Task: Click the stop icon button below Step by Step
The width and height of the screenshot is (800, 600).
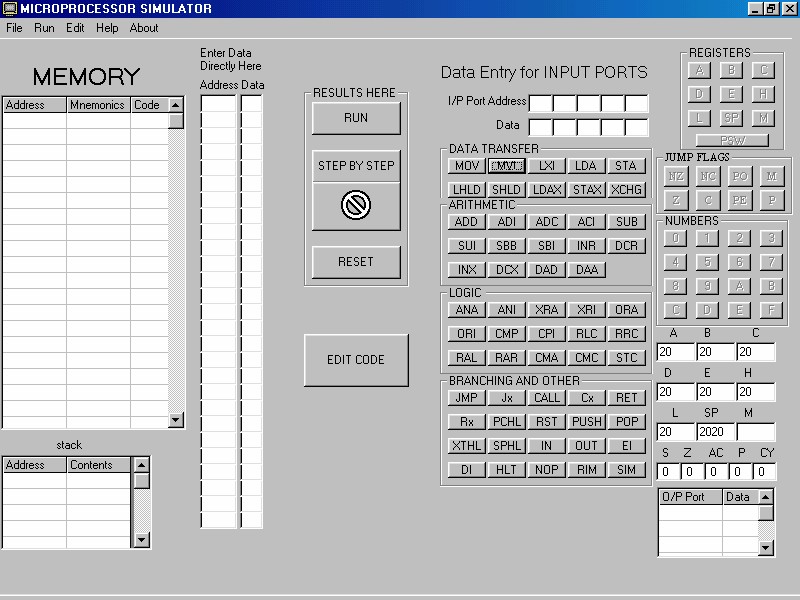Action: tap(356, 206)
